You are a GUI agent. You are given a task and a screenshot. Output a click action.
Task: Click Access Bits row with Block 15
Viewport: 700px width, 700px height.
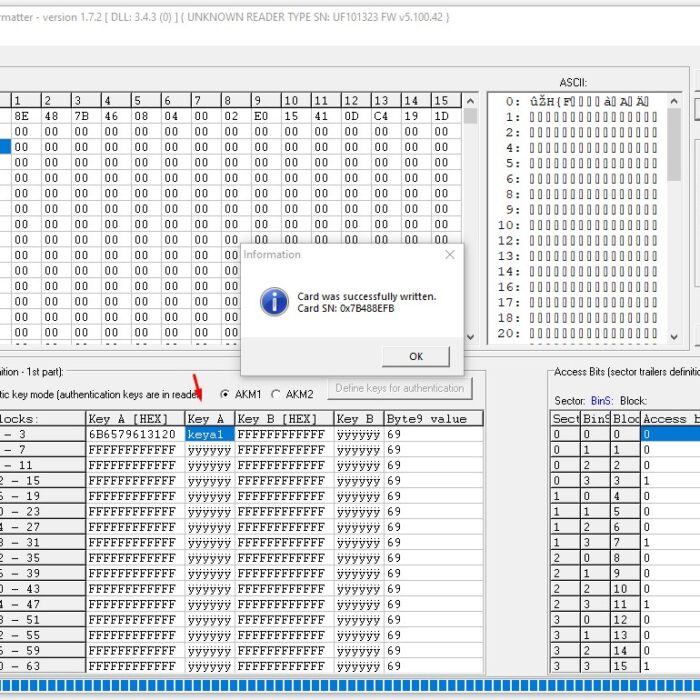[x=625, y=666]
